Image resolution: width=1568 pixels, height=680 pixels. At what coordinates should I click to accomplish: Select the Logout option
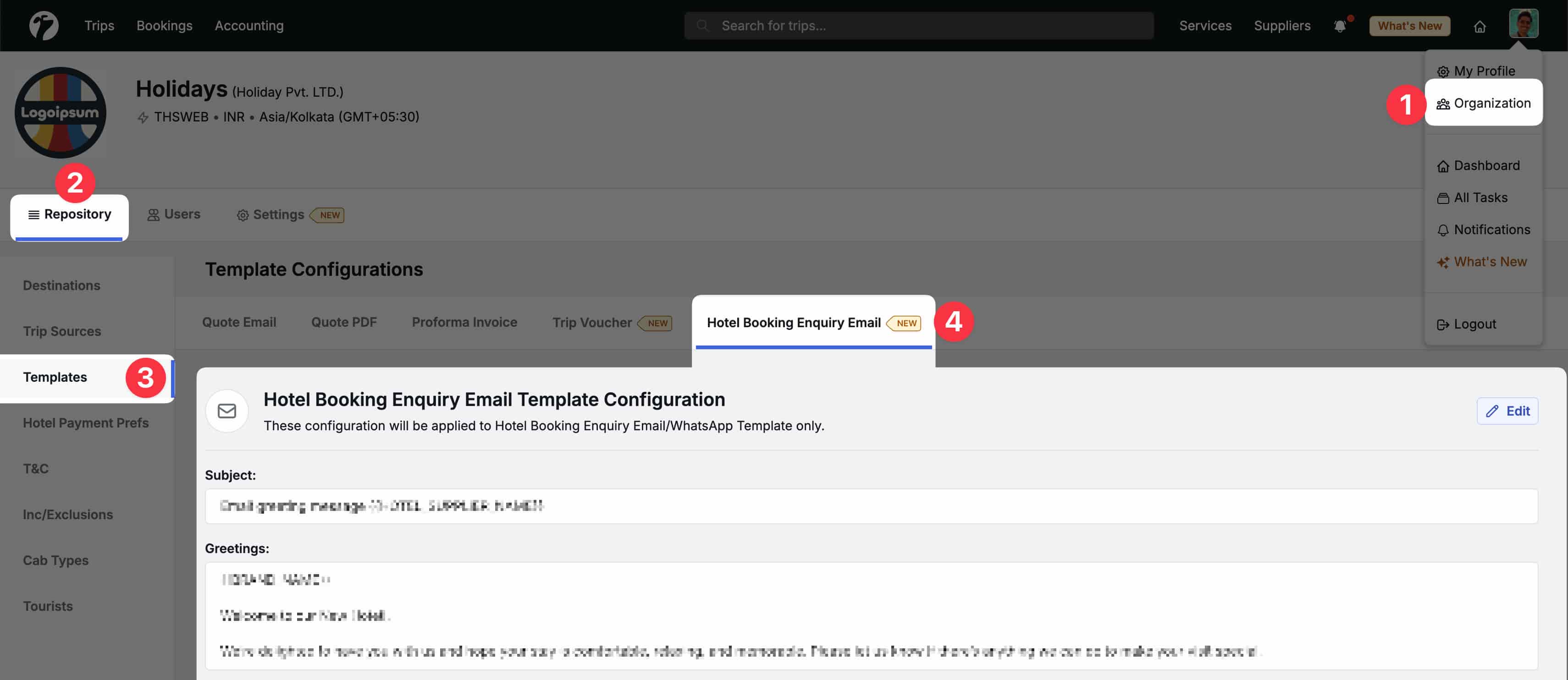point(1474,324)
